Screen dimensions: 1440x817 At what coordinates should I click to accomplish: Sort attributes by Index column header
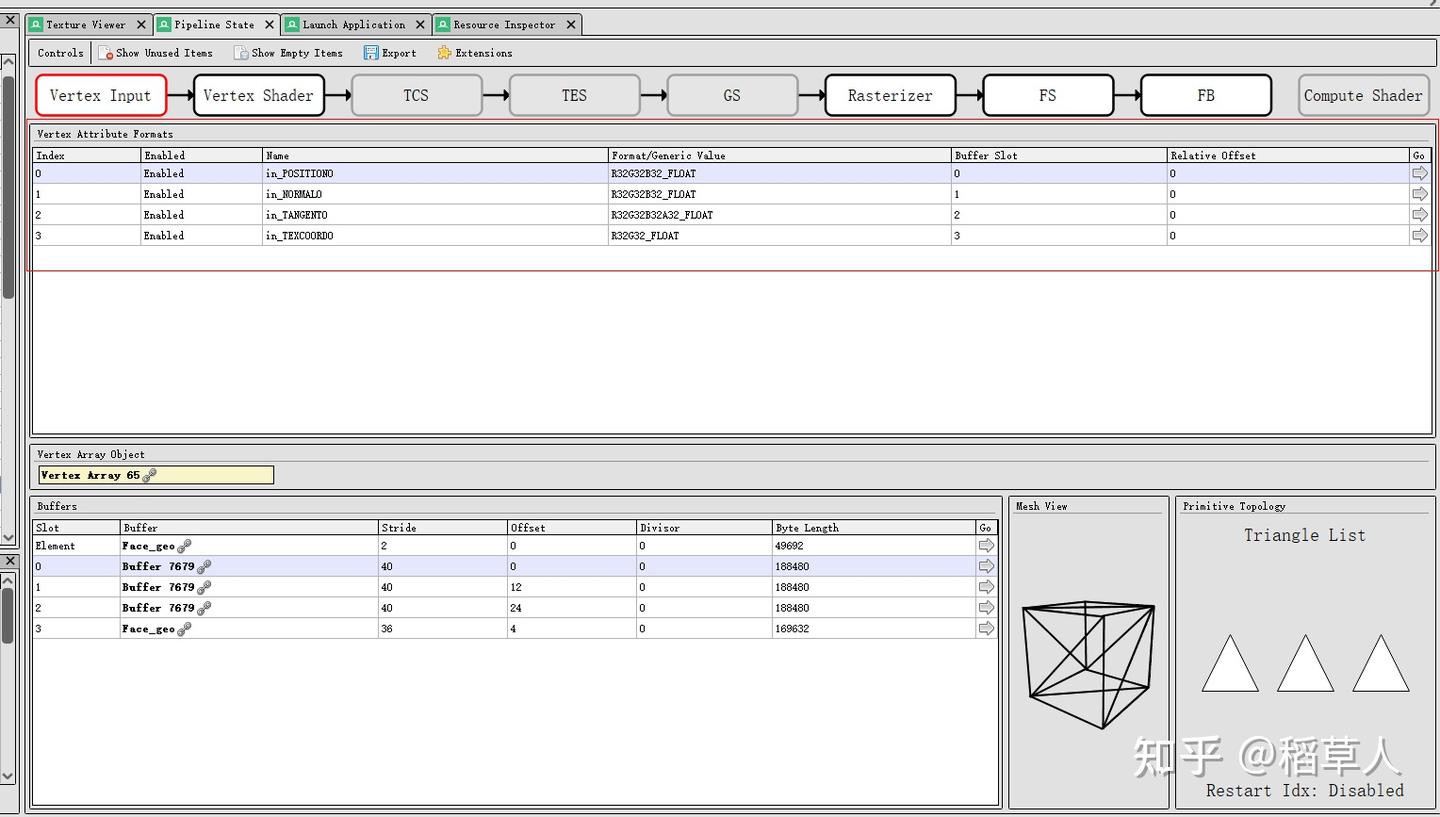(x=87, y=155)
